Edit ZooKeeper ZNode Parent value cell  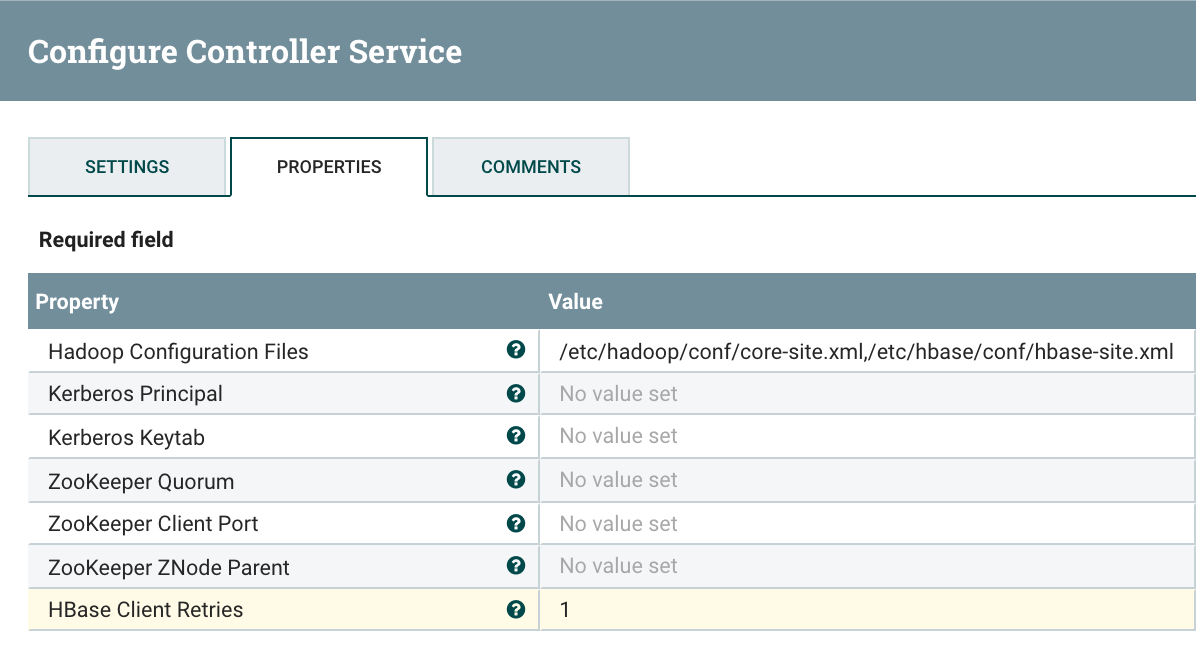(x=865, y=566)
